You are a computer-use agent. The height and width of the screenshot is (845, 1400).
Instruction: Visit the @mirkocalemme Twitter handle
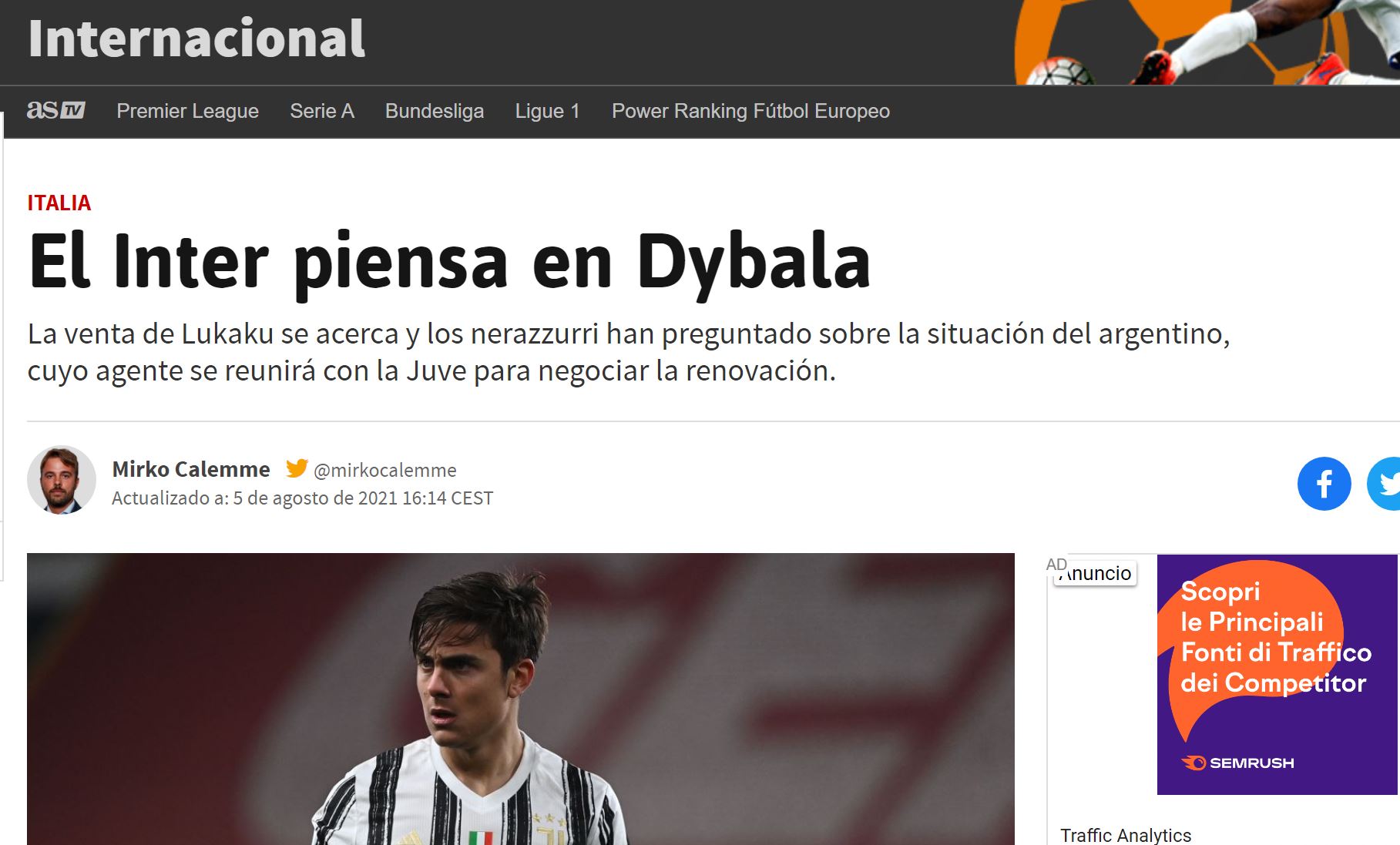point(385,470)
